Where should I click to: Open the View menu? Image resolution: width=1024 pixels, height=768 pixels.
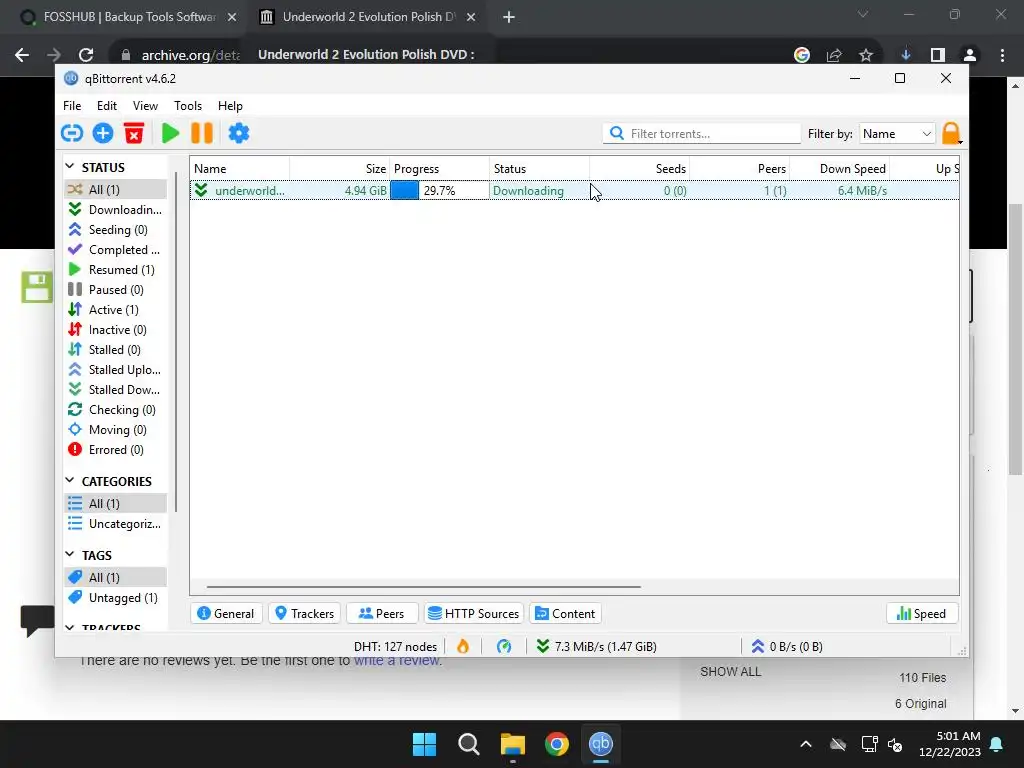145,106
